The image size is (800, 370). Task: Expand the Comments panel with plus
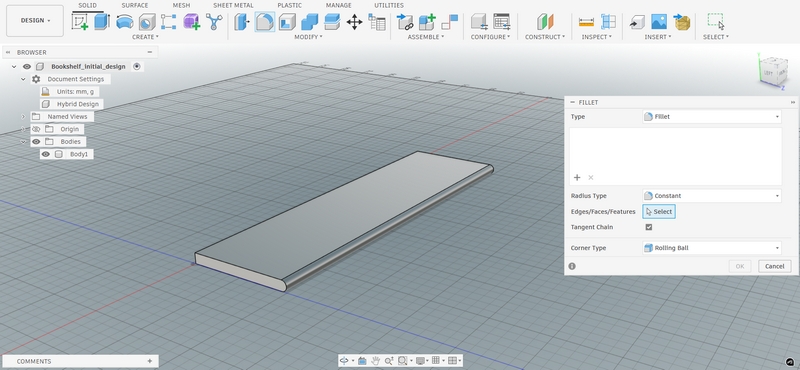click(x=149, y=361)
